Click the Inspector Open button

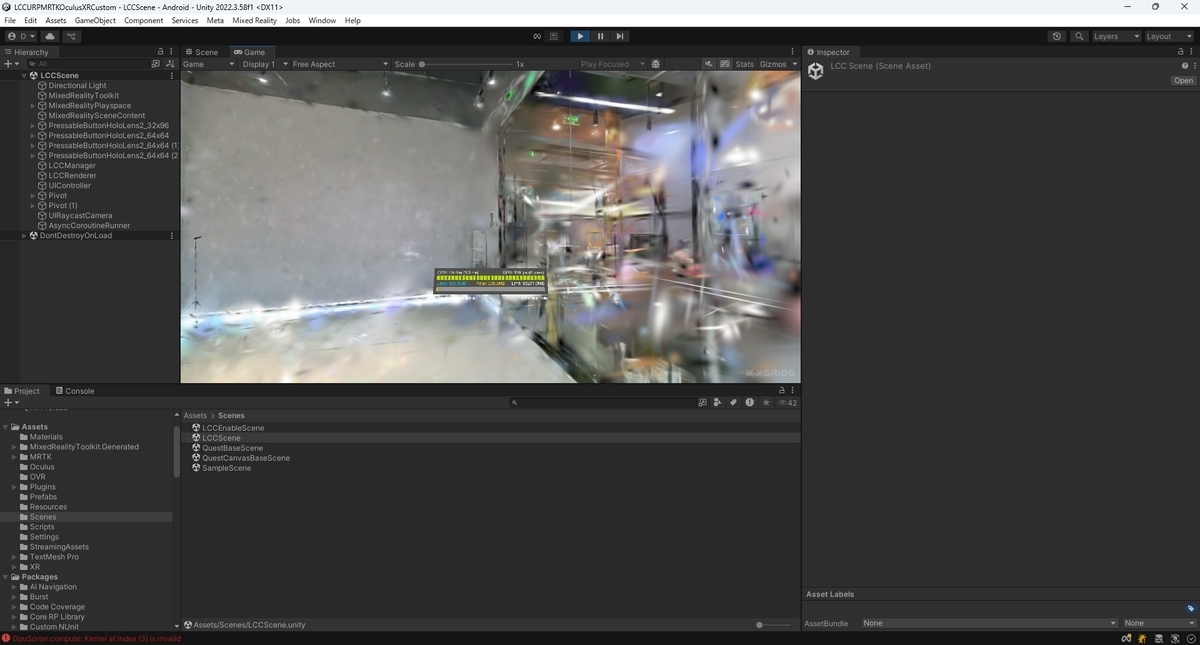(x=1183, y=81)
